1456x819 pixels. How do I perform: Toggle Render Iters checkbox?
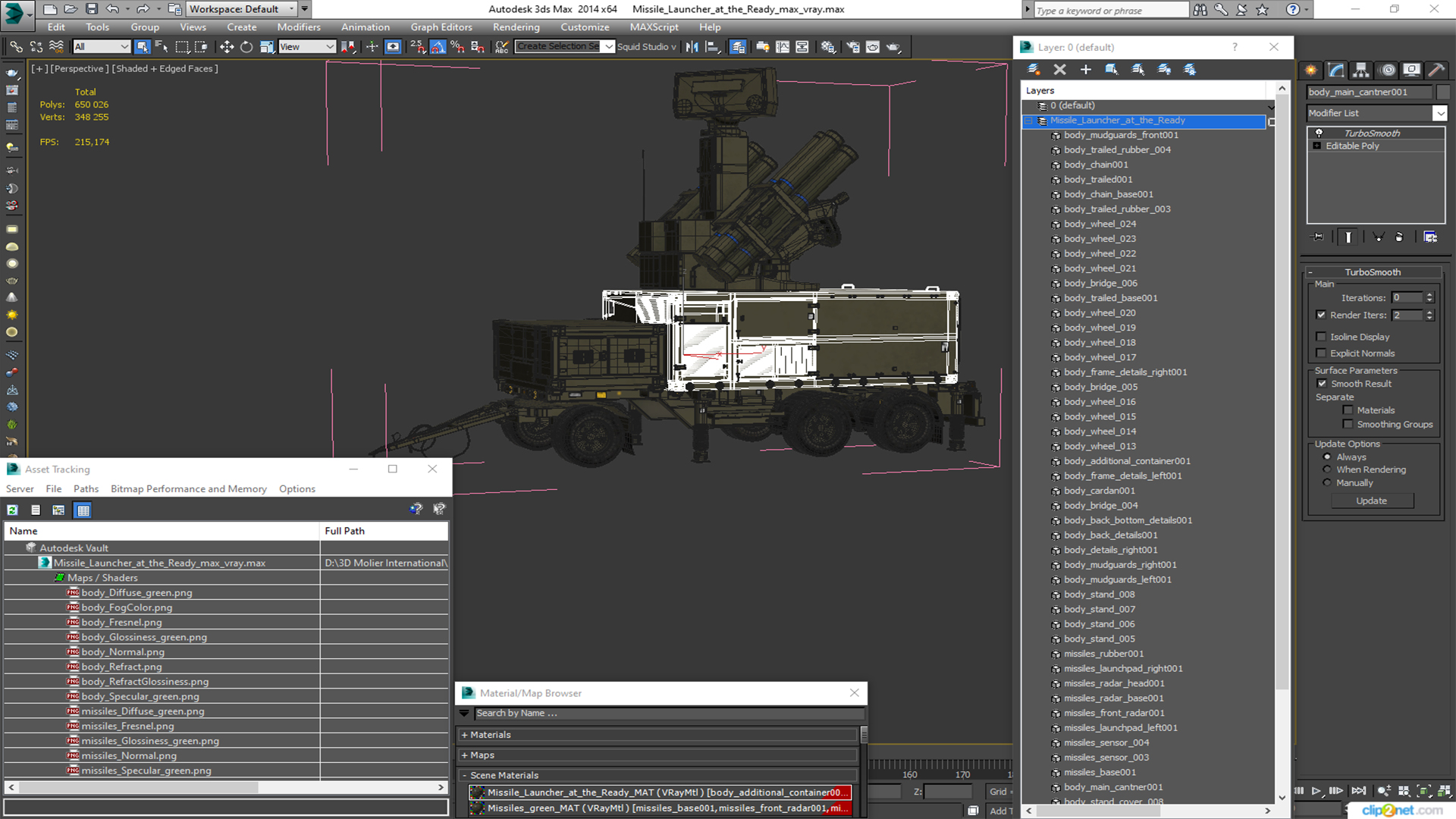point(1321,315)
